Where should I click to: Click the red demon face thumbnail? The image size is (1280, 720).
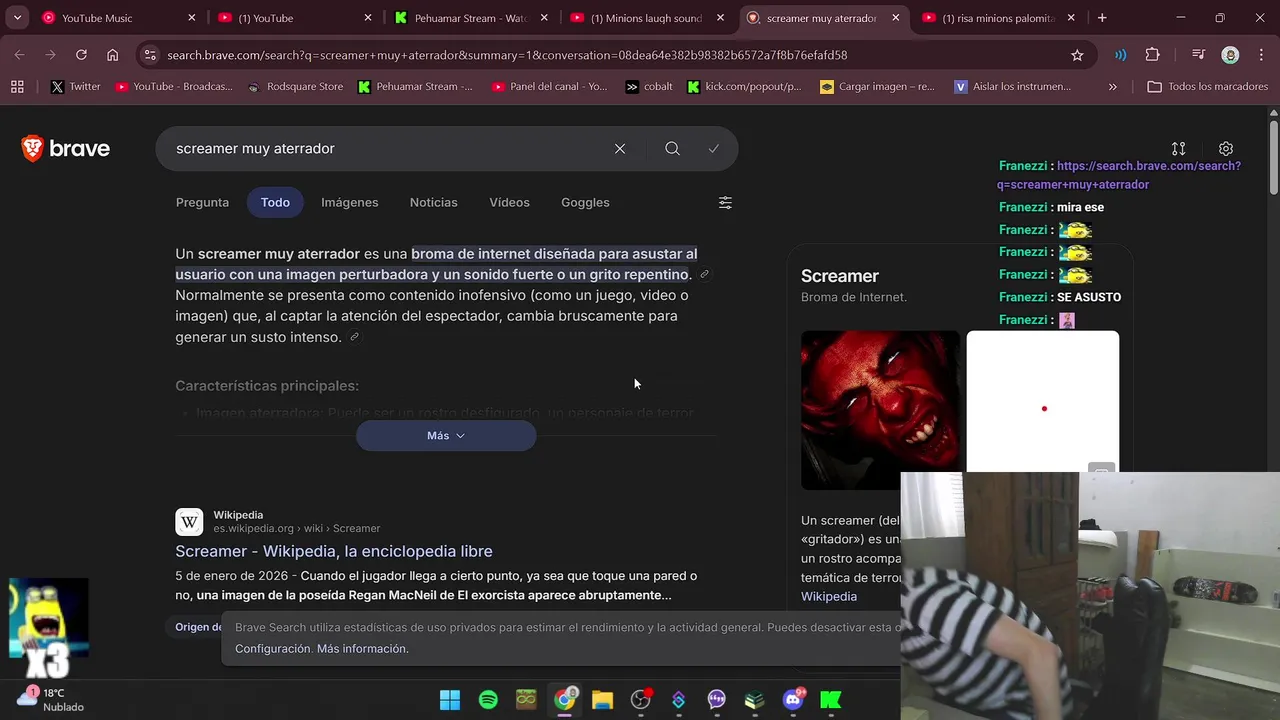(x=880, y=410)
